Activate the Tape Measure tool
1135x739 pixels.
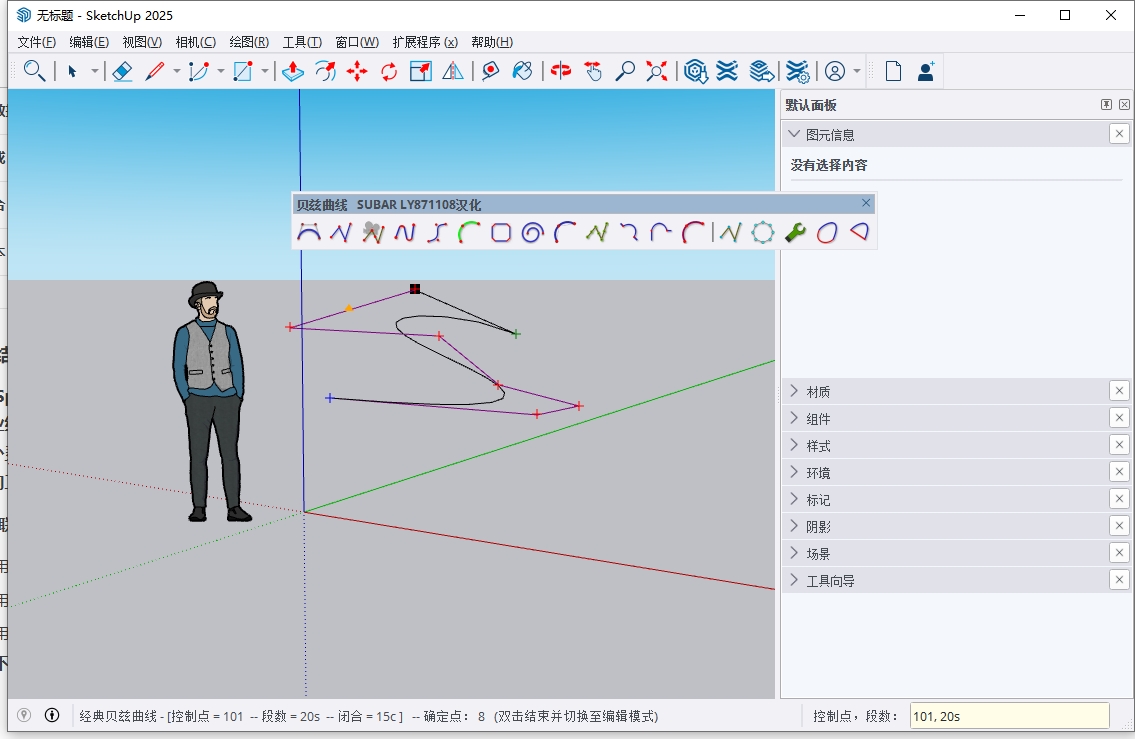[491, 71]
